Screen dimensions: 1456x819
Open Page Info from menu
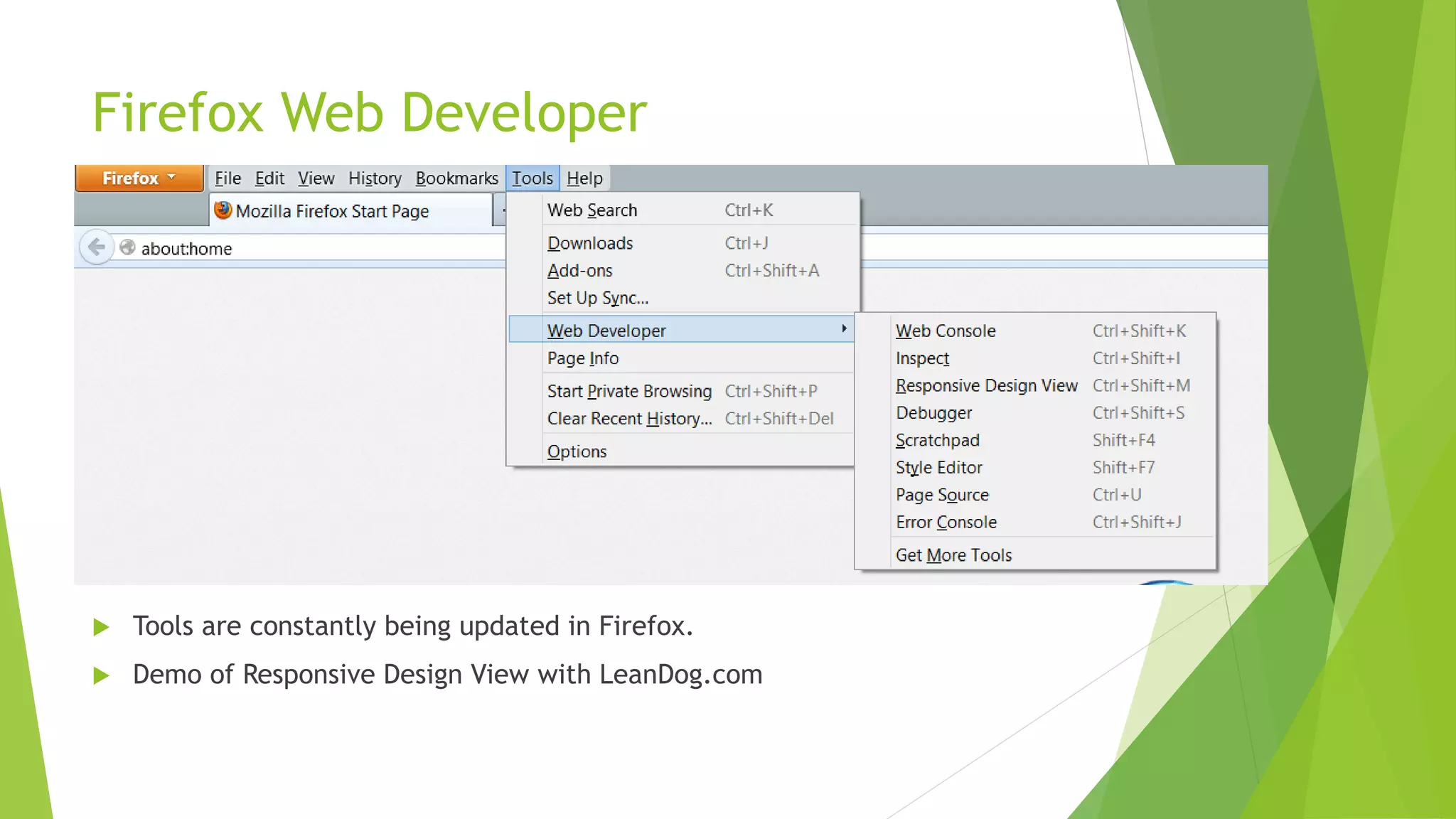(x=682, y=358)
